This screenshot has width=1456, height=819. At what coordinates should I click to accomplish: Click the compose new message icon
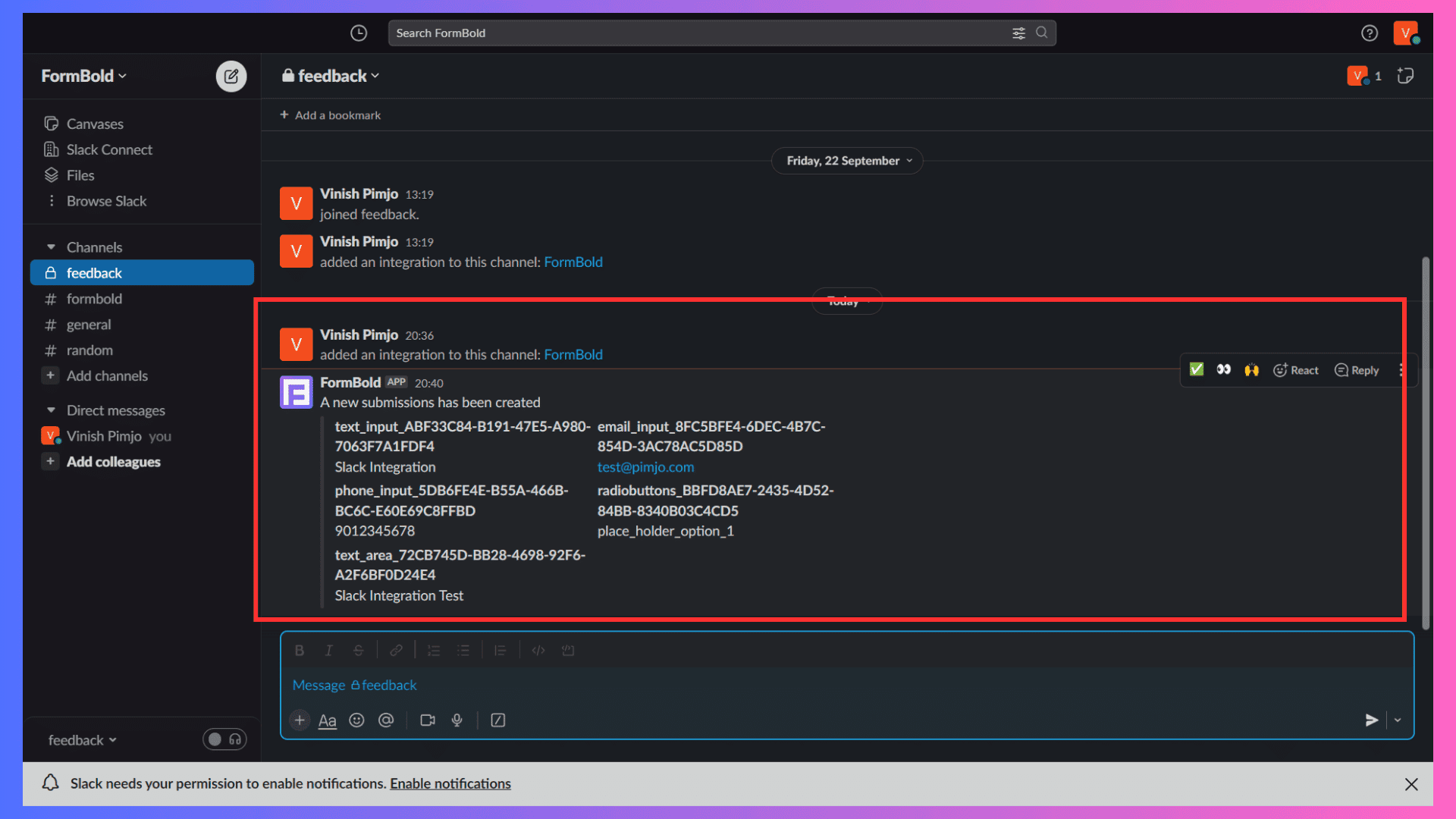pyautogui.click(x=231, y=76)
